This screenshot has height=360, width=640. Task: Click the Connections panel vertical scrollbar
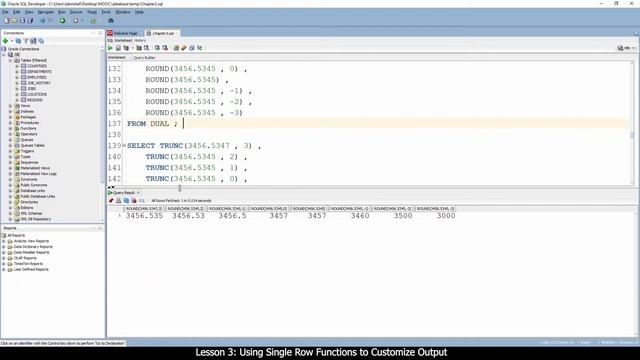[x=102, y=135]
